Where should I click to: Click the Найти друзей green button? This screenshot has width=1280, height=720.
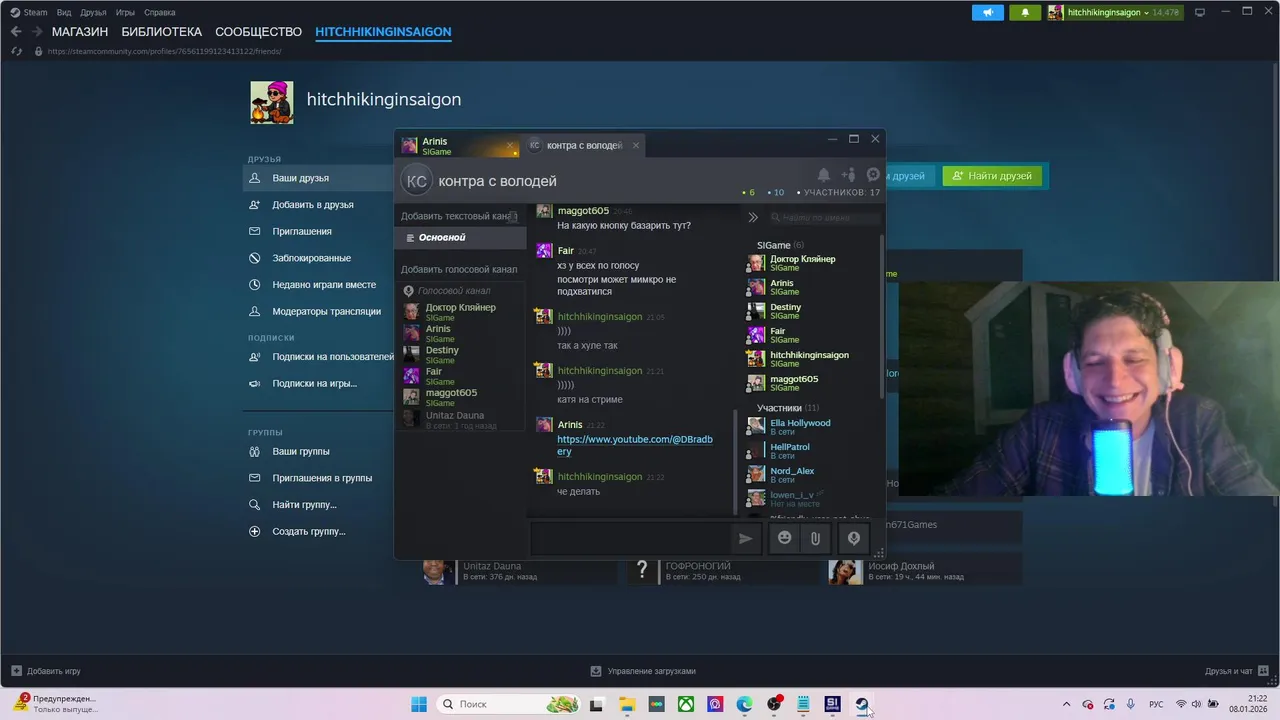point(992,176)
